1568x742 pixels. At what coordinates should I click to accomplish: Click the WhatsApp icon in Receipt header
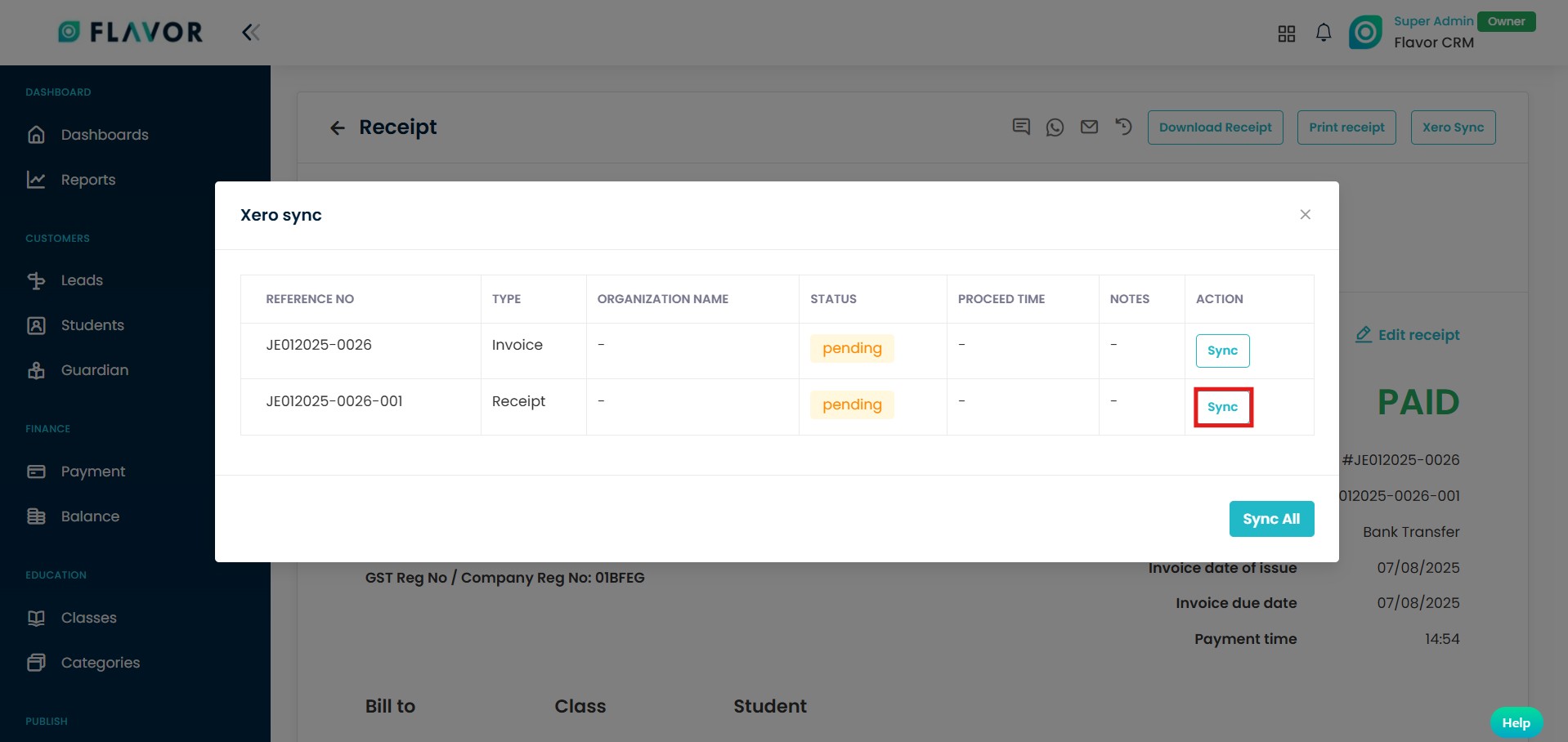(x=1055, y=127)
